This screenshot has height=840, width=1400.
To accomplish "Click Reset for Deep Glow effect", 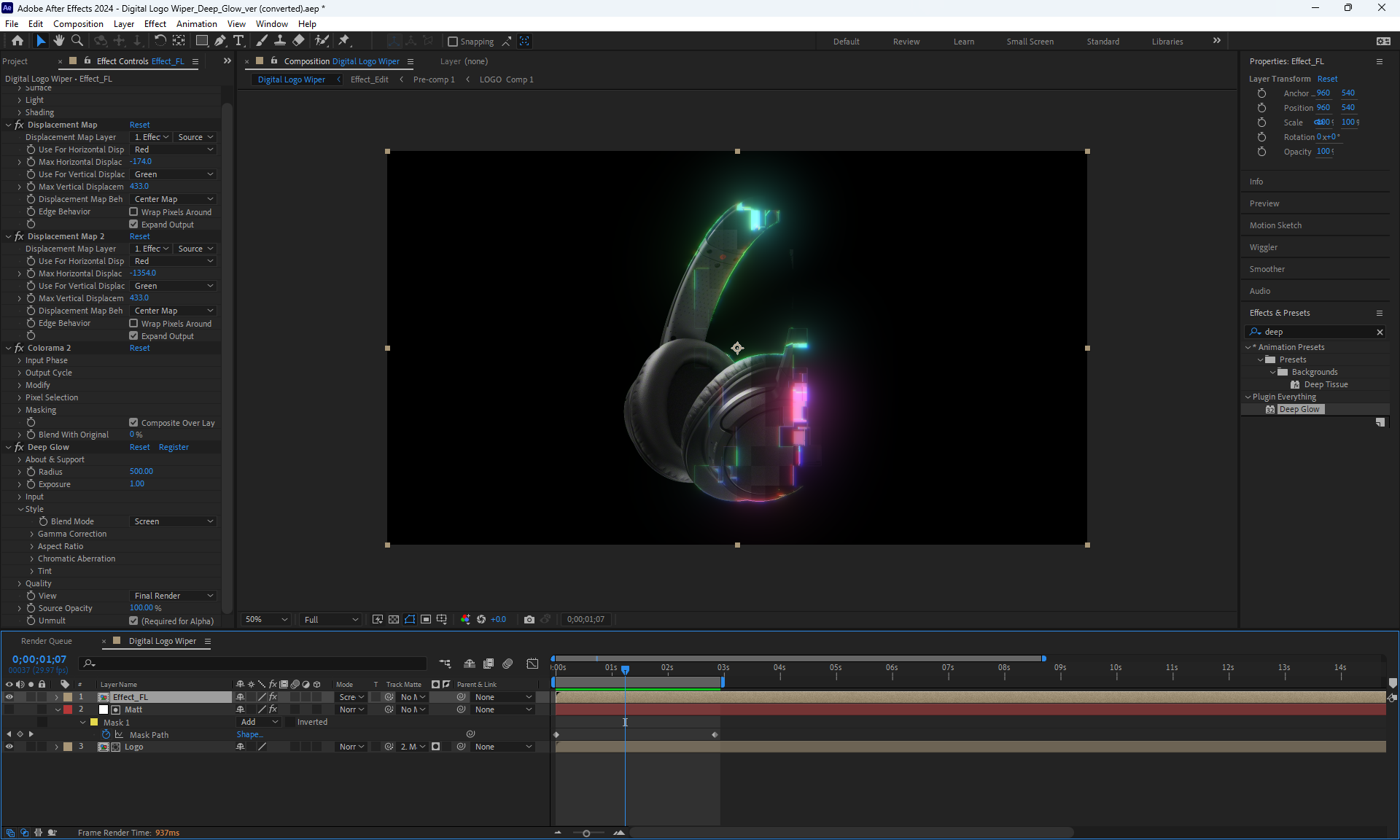I will point(139,447).
